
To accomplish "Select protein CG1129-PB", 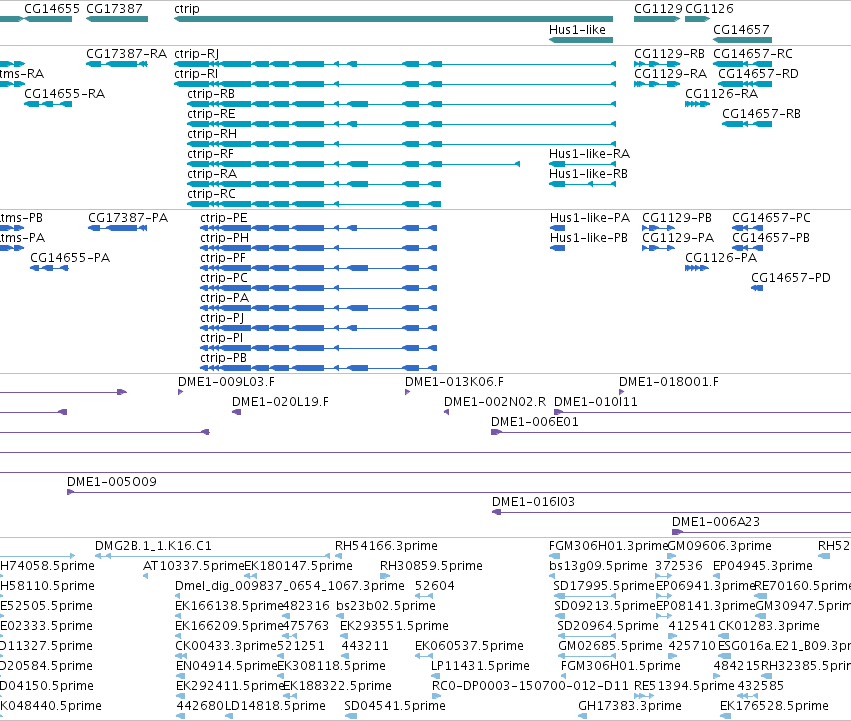I will pos(677,218).
